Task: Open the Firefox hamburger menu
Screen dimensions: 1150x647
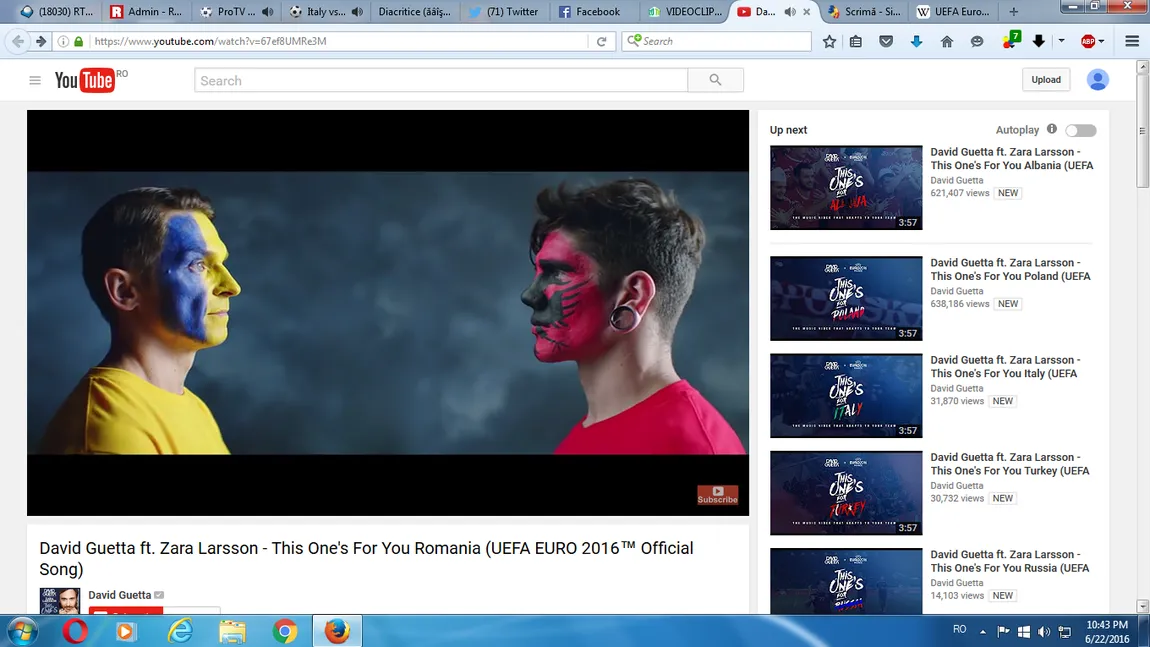Action: [x=1132, y=41]
